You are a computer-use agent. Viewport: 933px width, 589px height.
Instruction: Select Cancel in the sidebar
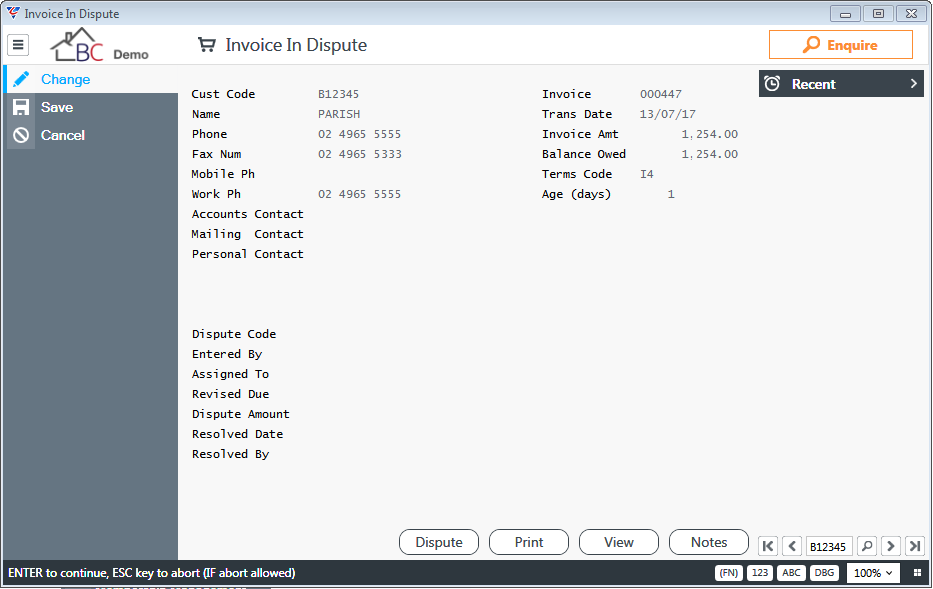90,135
